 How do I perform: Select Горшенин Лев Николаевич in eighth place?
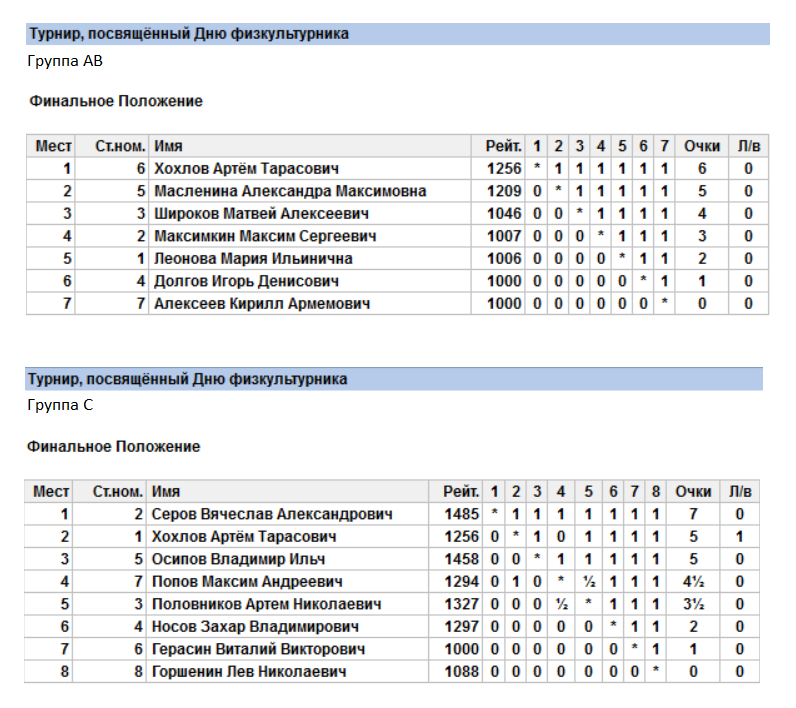249,671
